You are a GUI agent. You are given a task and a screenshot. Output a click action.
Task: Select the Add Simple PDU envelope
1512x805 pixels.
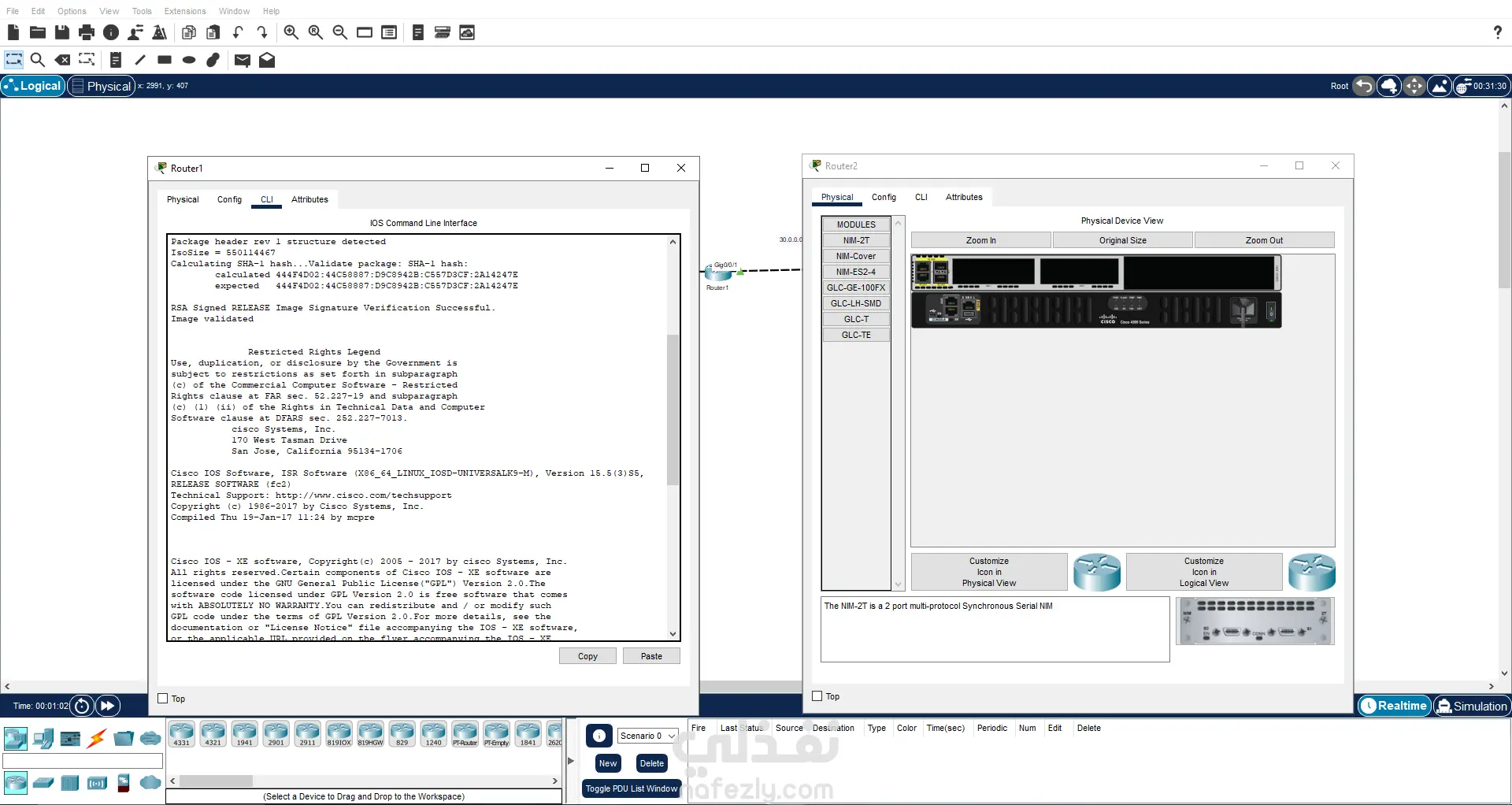point(243,60)
